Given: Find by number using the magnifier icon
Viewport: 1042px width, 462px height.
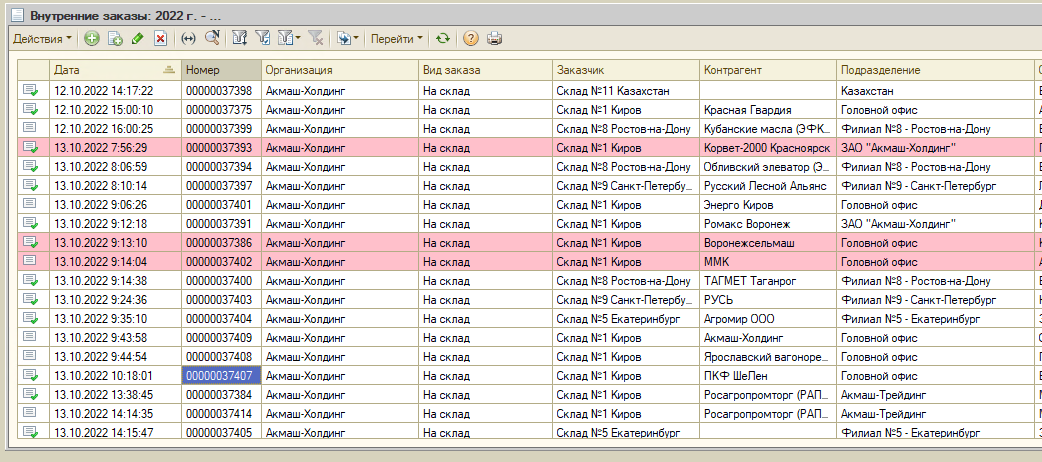Looking at the screenshot, I should pos(212,39).
